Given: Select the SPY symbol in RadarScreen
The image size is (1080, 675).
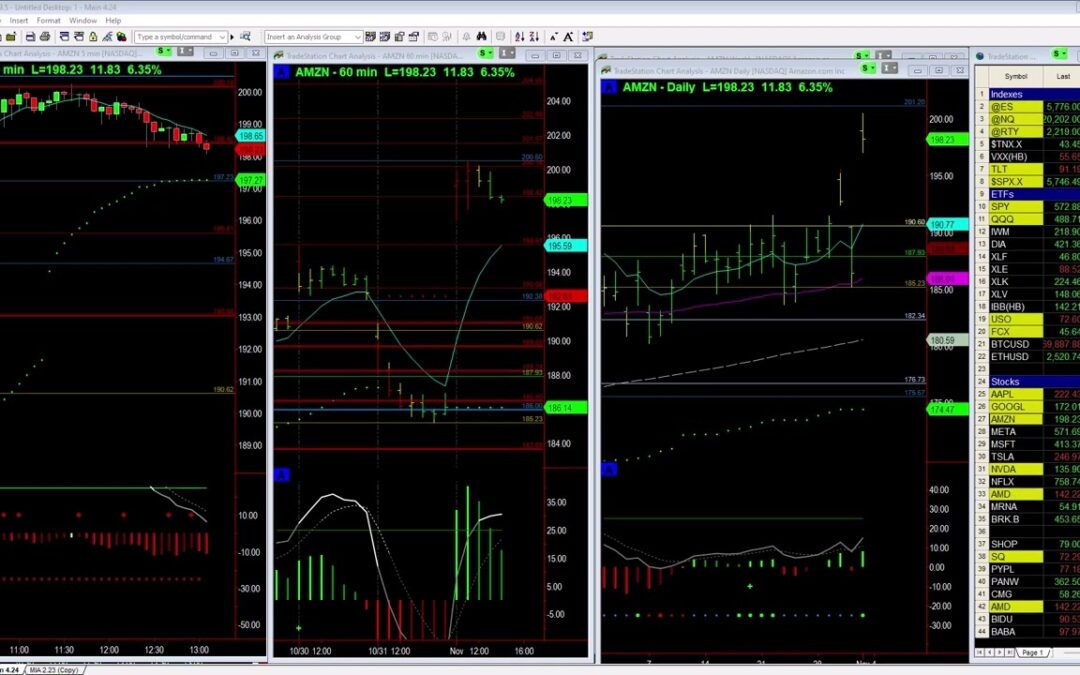Looking at the screenshot, I should 1015,207.
